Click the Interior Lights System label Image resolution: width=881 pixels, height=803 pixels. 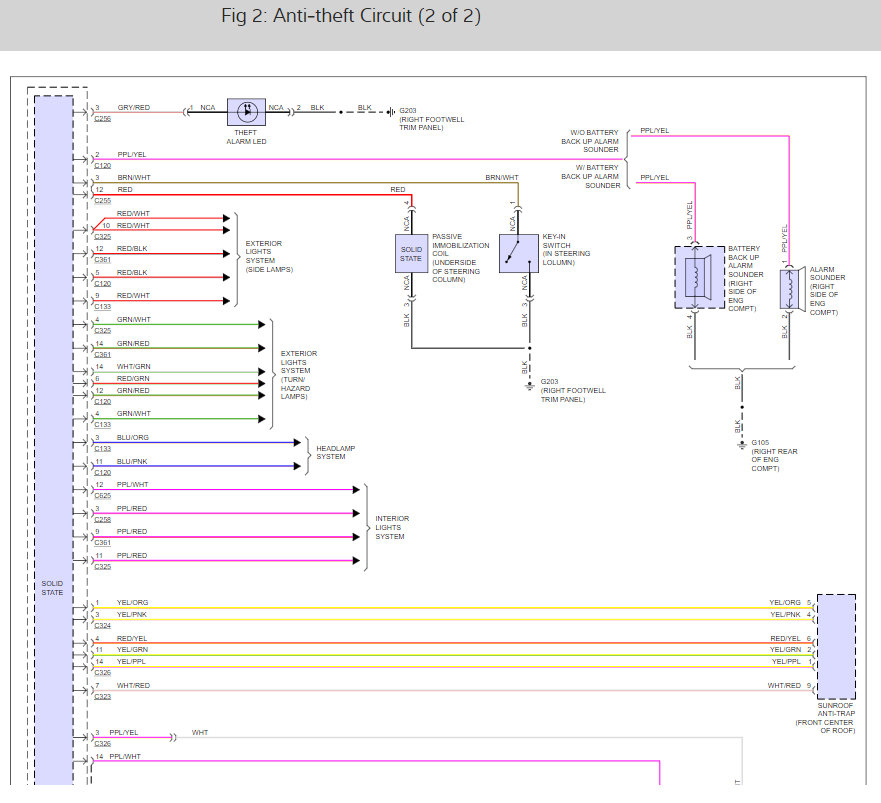tap(391, 527)
